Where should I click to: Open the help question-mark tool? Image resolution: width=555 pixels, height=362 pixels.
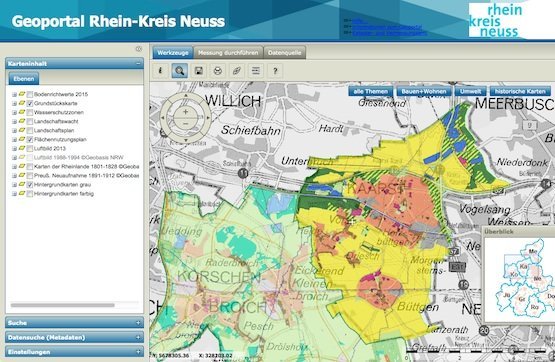[x=275, y=71]
